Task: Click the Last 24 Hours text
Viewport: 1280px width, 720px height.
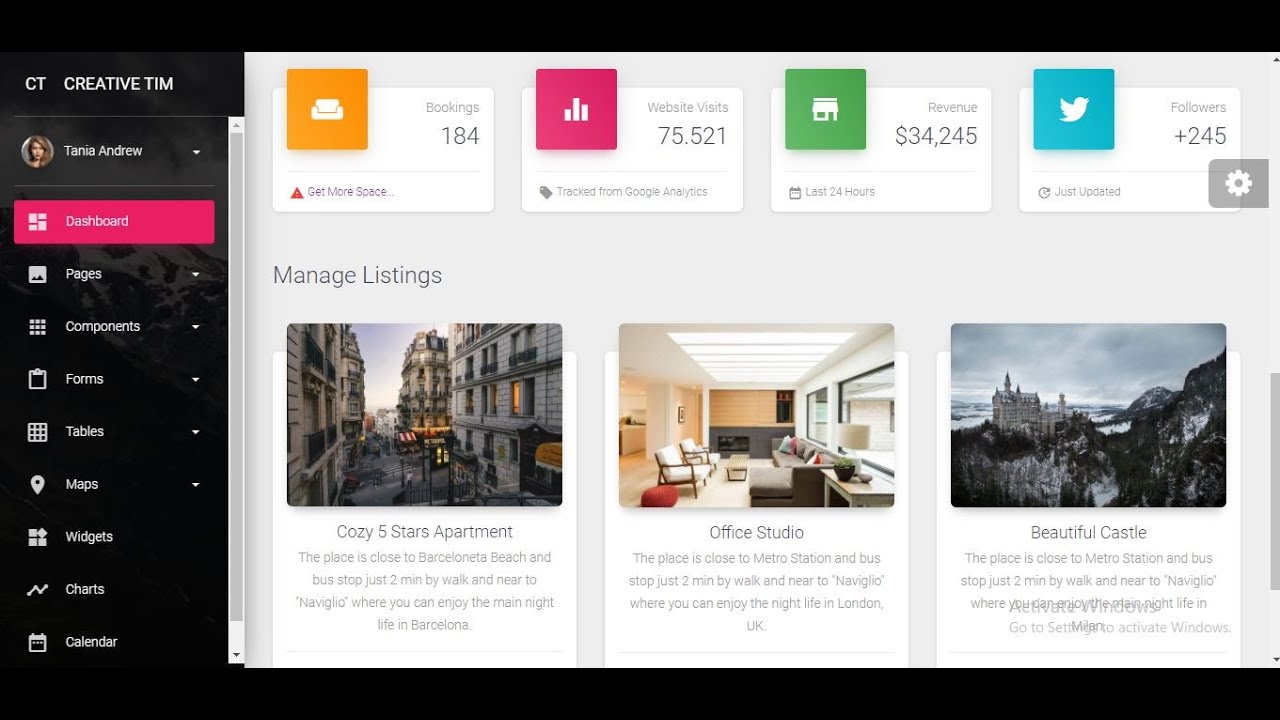Action: pyautogui.click(x=840, y=192)
